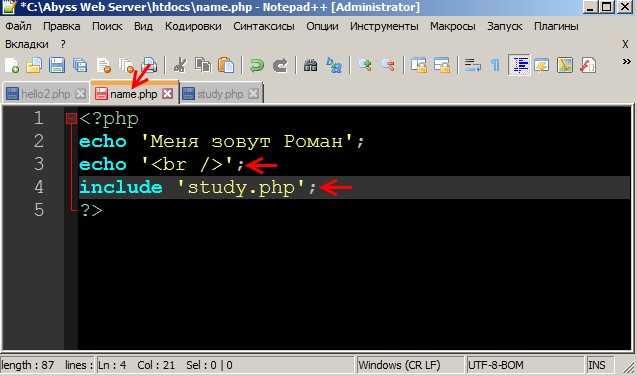Click the New file toolbar icon
637x376 pixels.
[12, 65]
